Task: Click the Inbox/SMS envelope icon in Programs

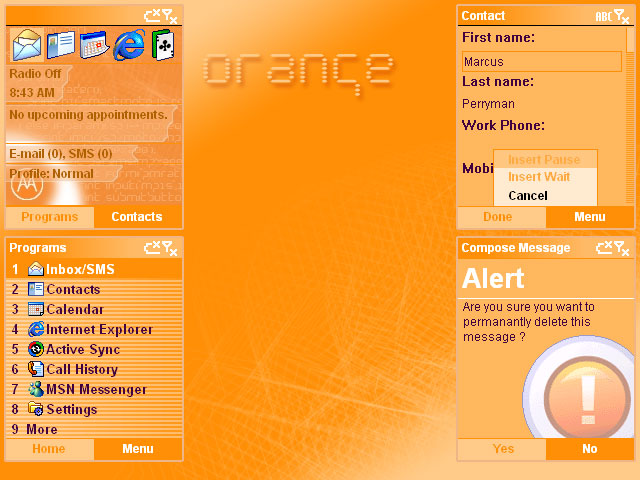Action: pyautogui.click(x=36, y=269)
